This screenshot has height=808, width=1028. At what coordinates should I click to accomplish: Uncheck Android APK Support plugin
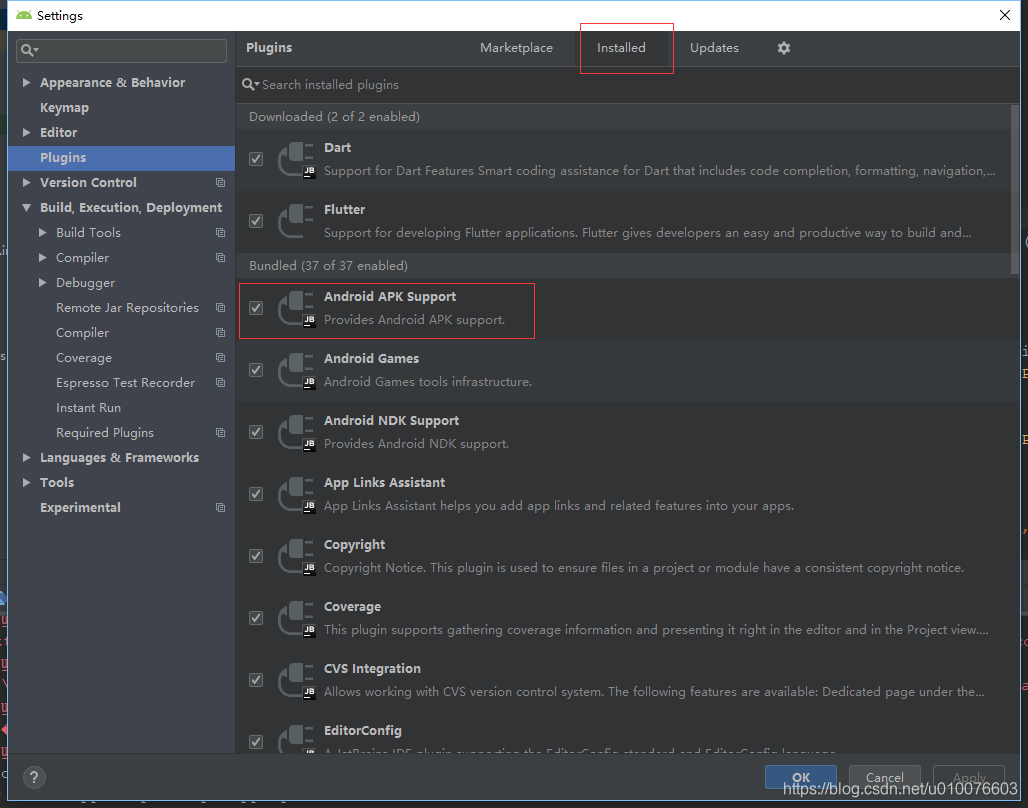(x=256, y=308)
